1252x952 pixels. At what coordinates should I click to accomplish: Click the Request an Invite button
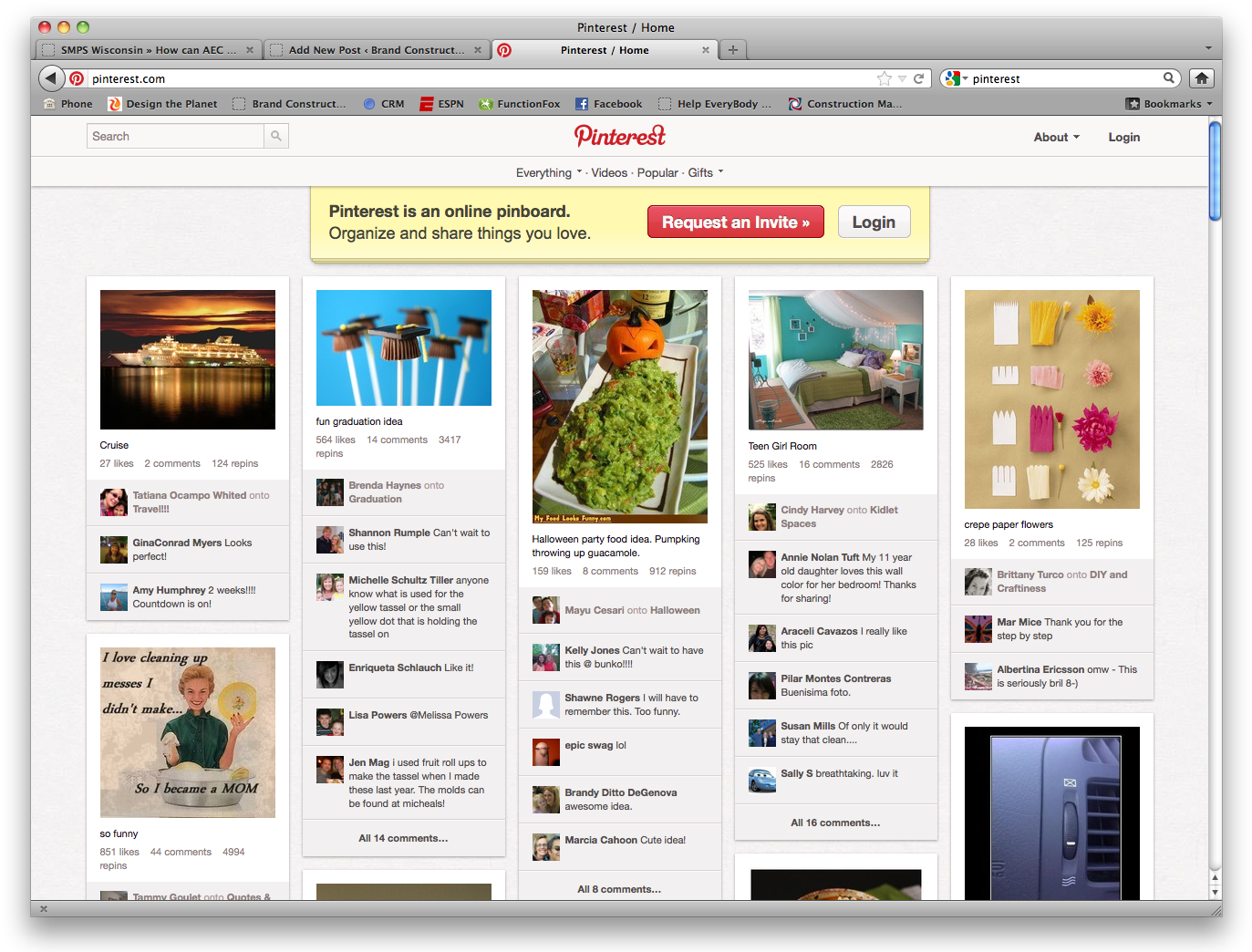735,222
